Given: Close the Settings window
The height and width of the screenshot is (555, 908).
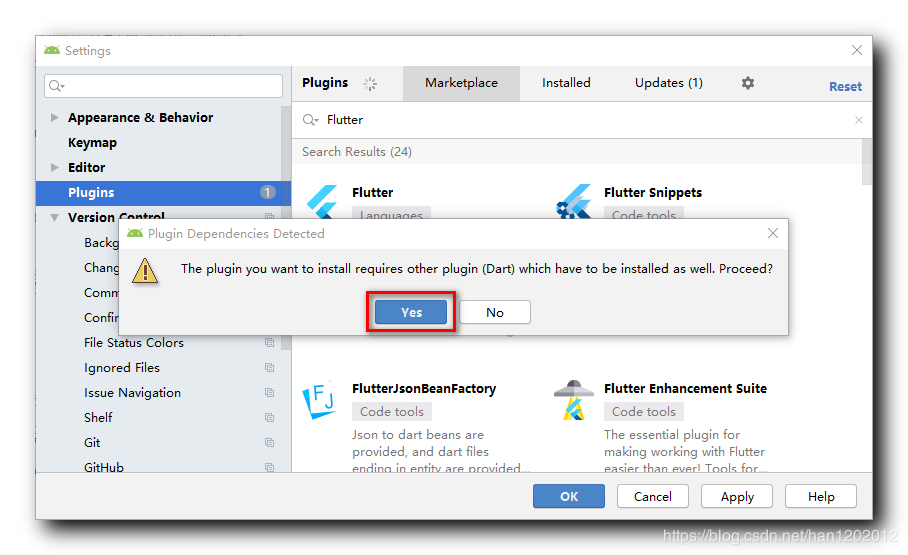Looking at the screenshot, I should coord(857,50).
